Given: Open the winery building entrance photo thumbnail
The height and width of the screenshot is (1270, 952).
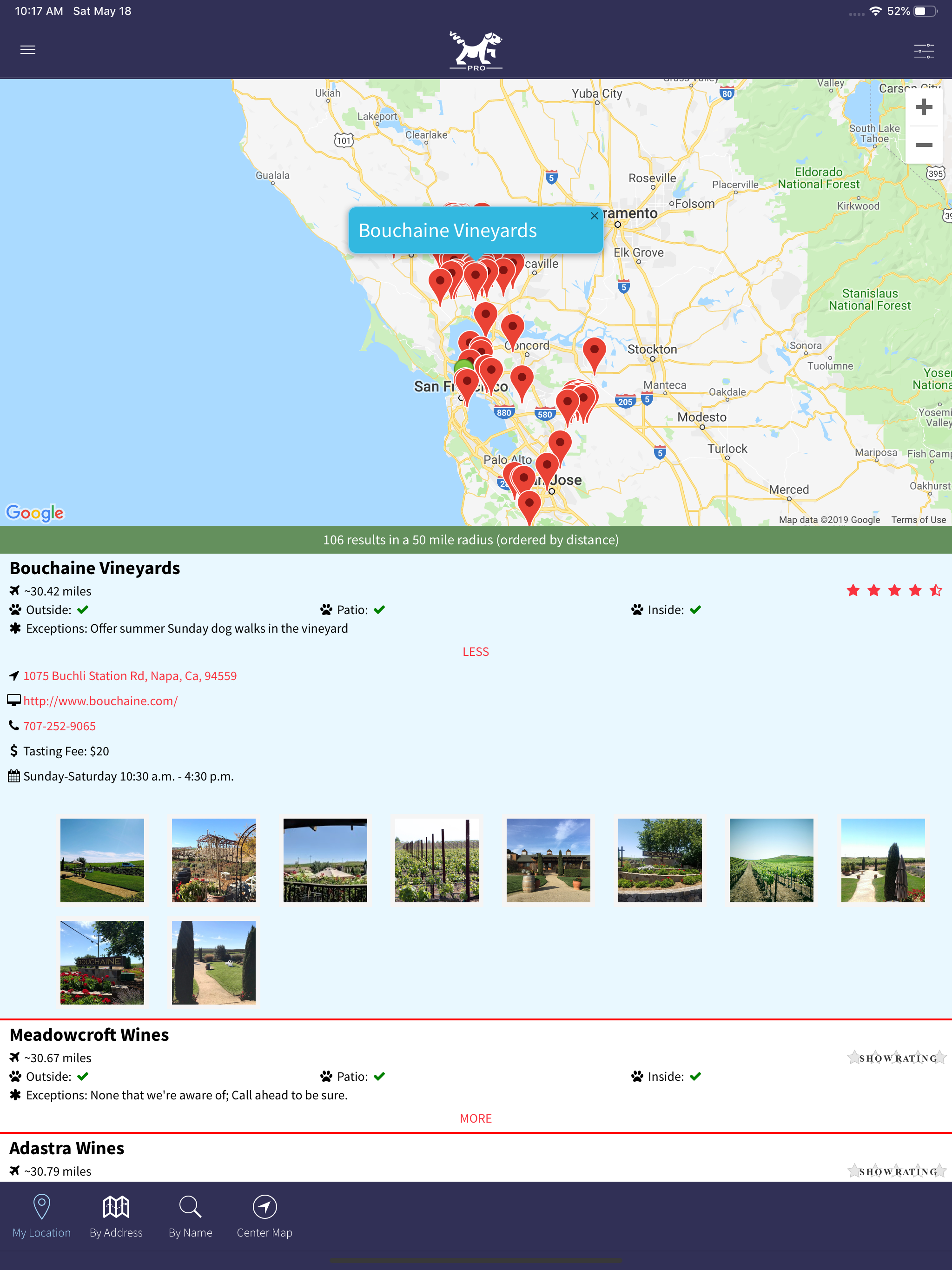Looking at the screenshot, I should (549, 860).
